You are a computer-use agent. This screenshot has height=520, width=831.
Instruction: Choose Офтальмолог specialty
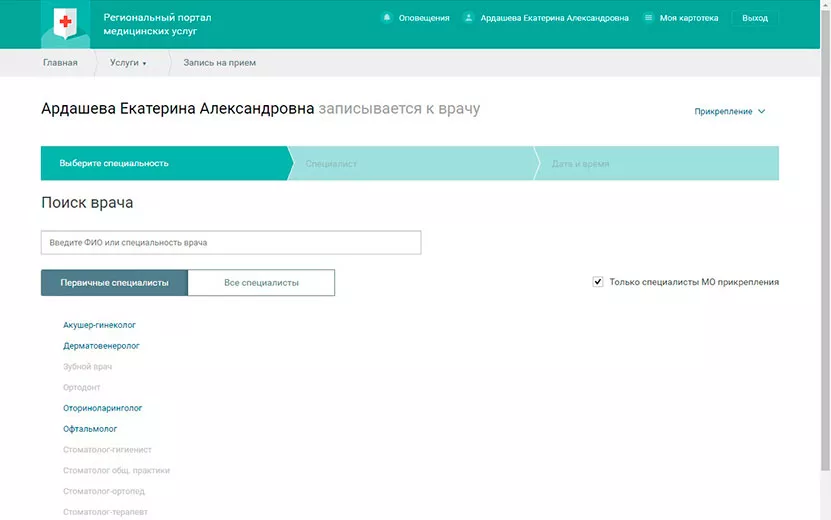90,429
